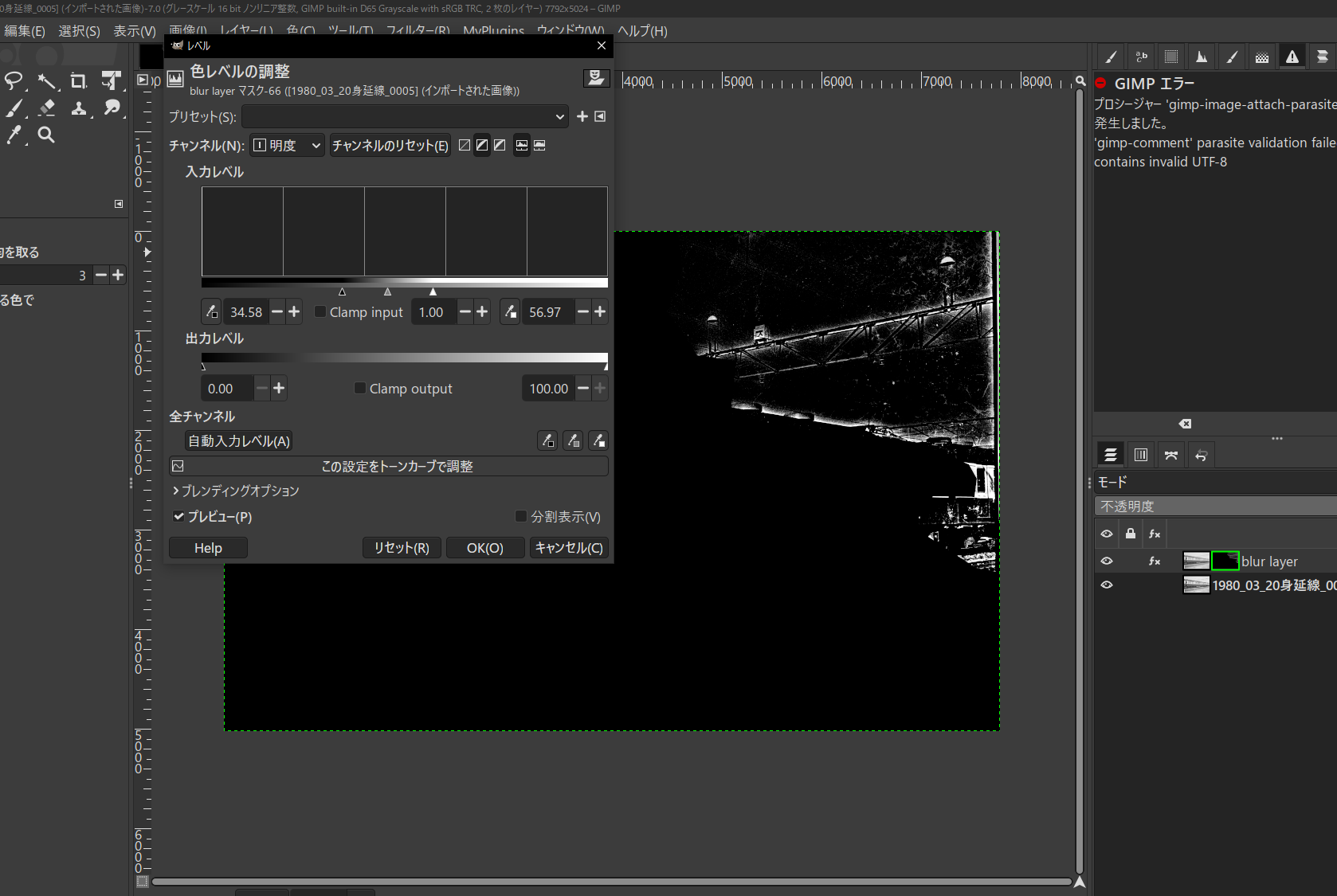Click the blur layer mask thumbnail
The image size is (1337, 896).
[x=1225, y=561]
